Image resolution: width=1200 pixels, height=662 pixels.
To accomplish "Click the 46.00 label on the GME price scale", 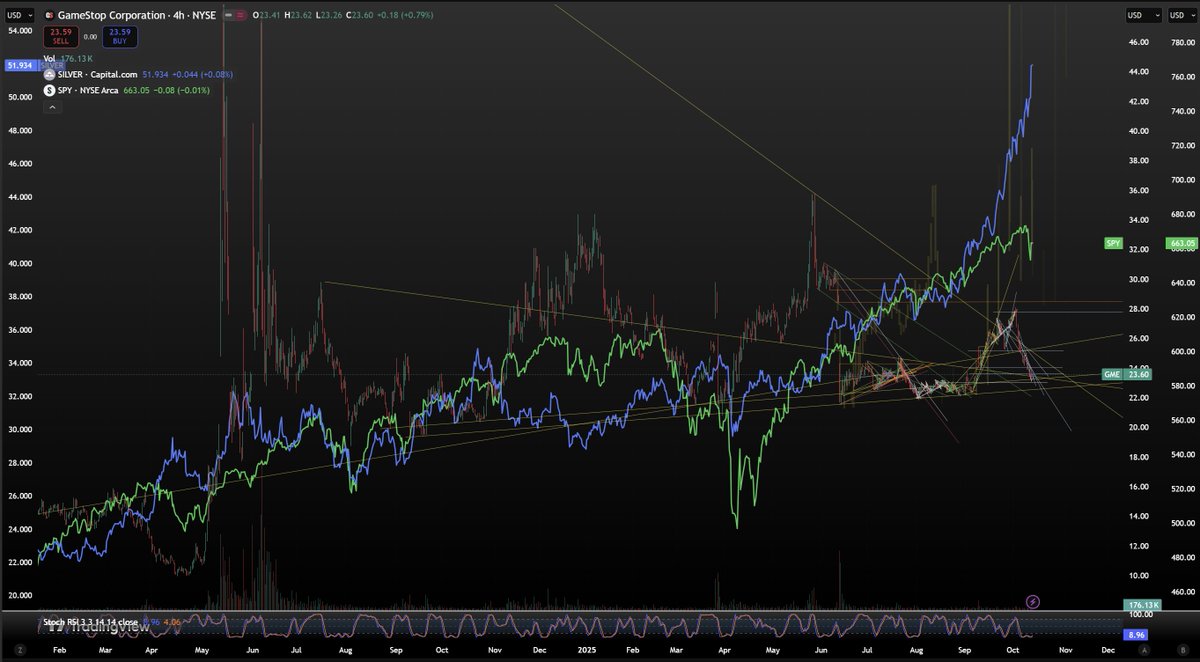I will (1138, 42).
